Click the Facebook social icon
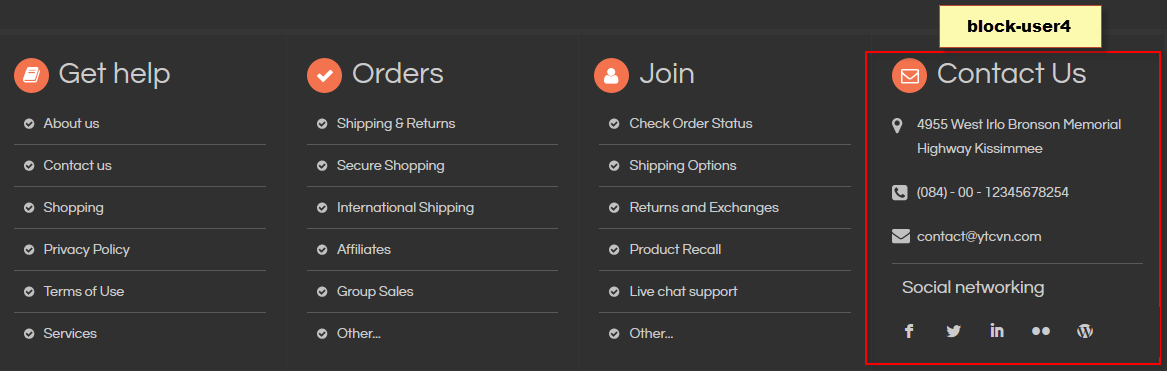 909,332
